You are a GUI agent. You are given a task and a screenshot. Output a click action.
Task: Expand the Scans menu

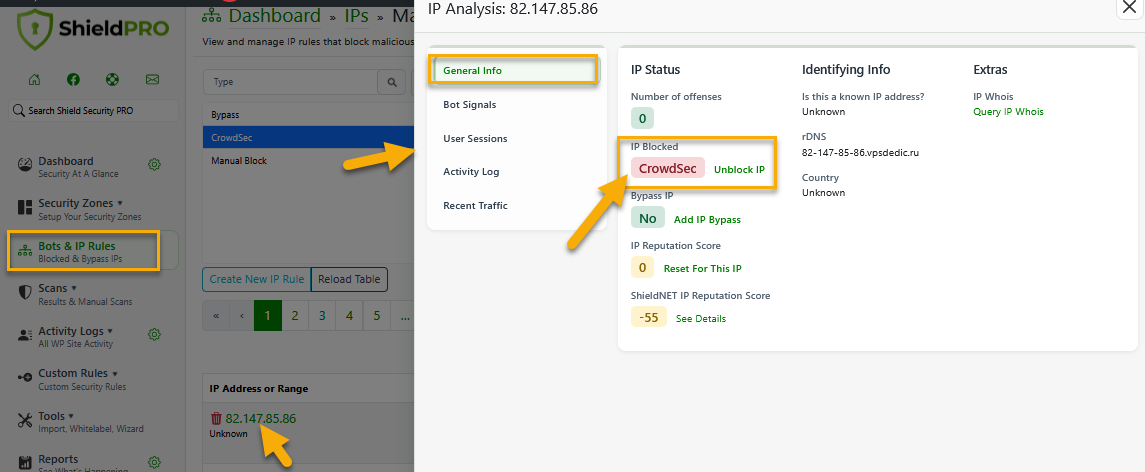coord(74,289)
